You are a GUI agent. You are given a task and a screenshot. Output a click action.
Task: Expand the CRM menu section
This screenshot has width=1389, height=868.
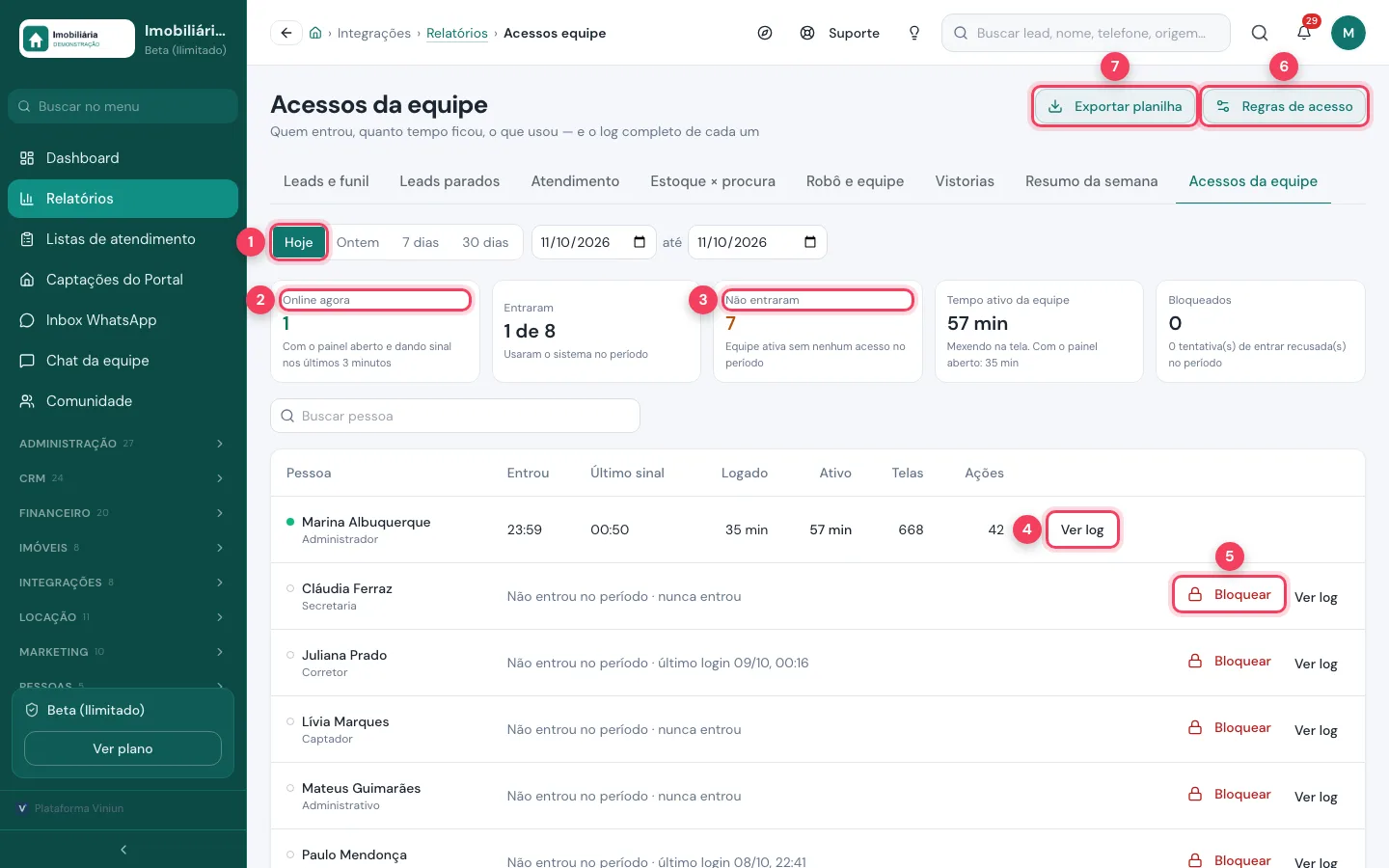(x=123, y=478)
